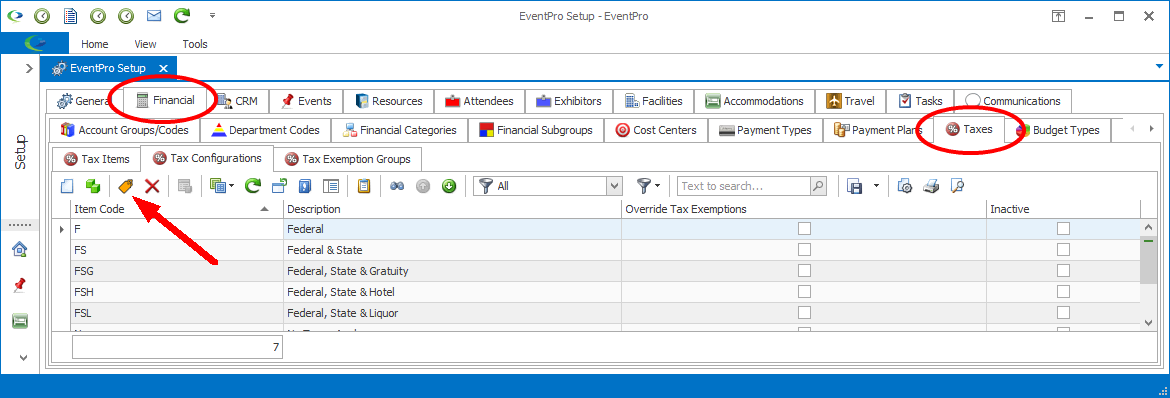Click the magnifier button in search box
The height and width of the screenshot is (398, 1170).
point(818,186)
